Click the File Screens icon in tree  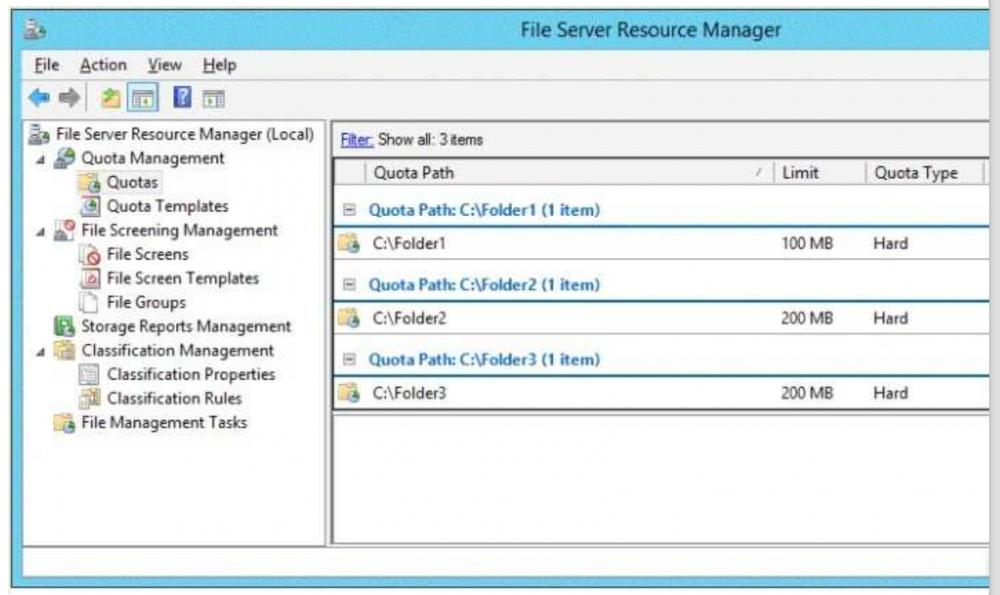[x=90, y=255]
